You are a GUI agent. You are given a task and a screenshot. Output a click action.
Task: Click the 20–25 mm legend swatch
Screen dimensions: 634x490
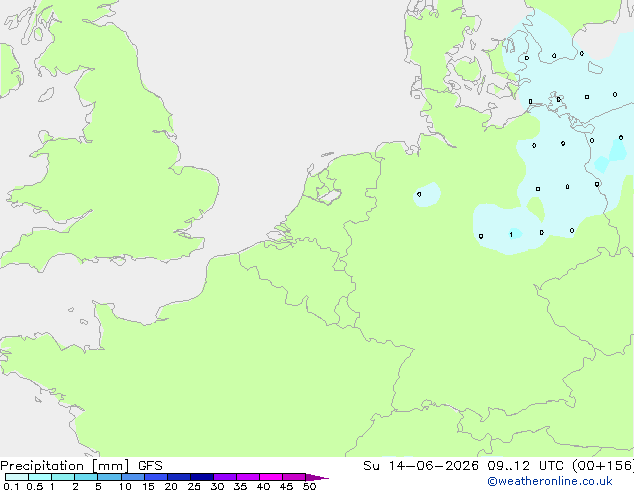(x=179, y=477)
